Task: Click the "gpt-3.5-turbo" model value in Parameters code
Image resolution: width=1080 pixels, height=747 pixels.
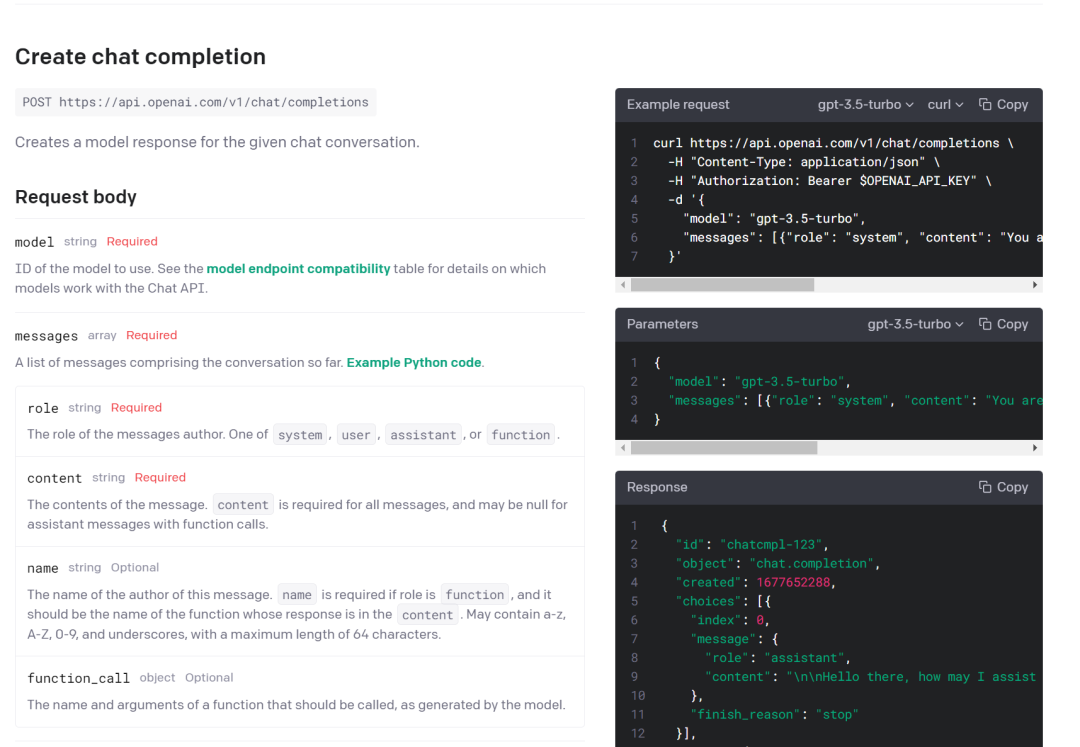Action: pyautogui.click(x=790, y=381)
